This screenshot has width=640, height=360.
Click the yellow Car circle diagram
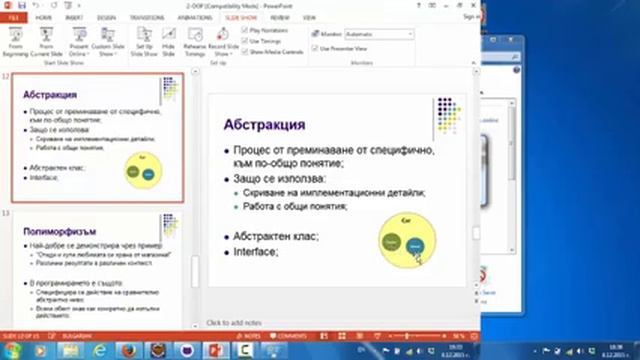click(407, 240)
